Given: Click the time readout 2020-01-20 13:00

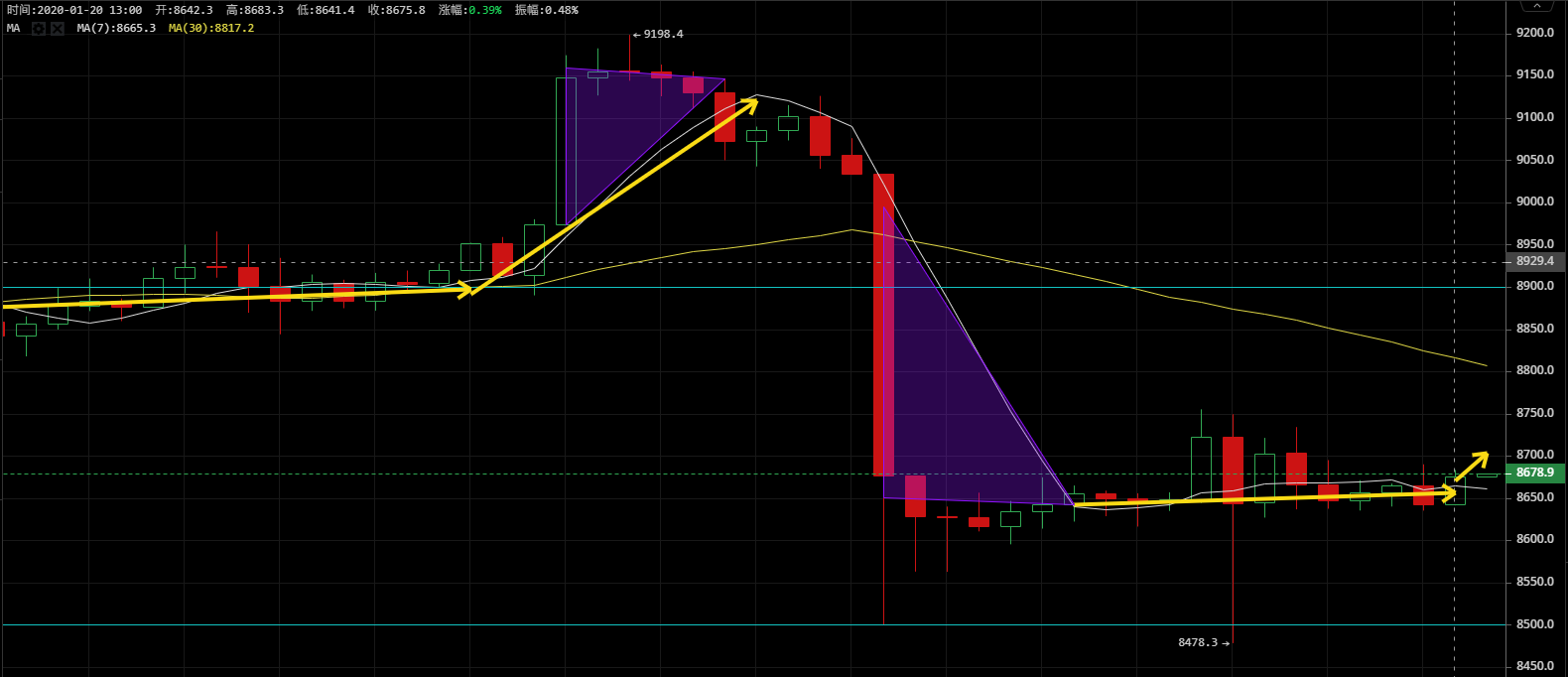Looking at the screenshot, I should click(x=74, y=10).
